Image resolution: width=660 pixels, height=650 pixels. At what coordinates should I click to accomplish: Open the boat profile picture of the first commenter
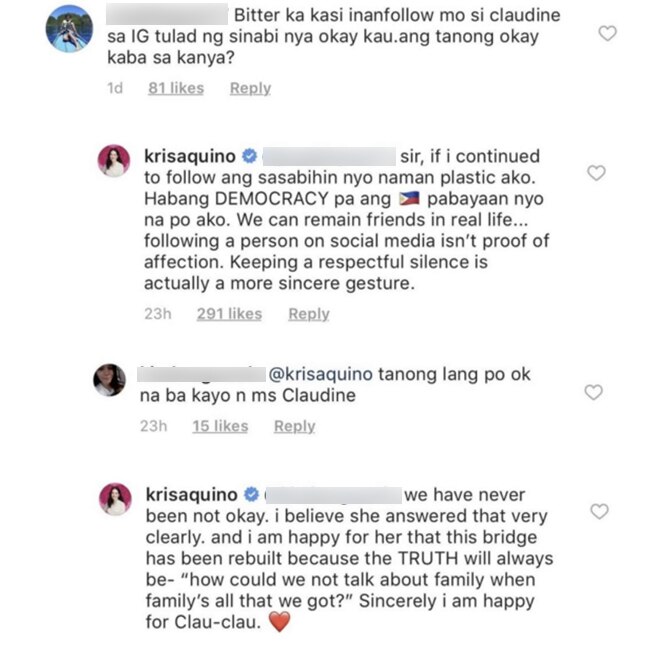(x=69, y=29)
